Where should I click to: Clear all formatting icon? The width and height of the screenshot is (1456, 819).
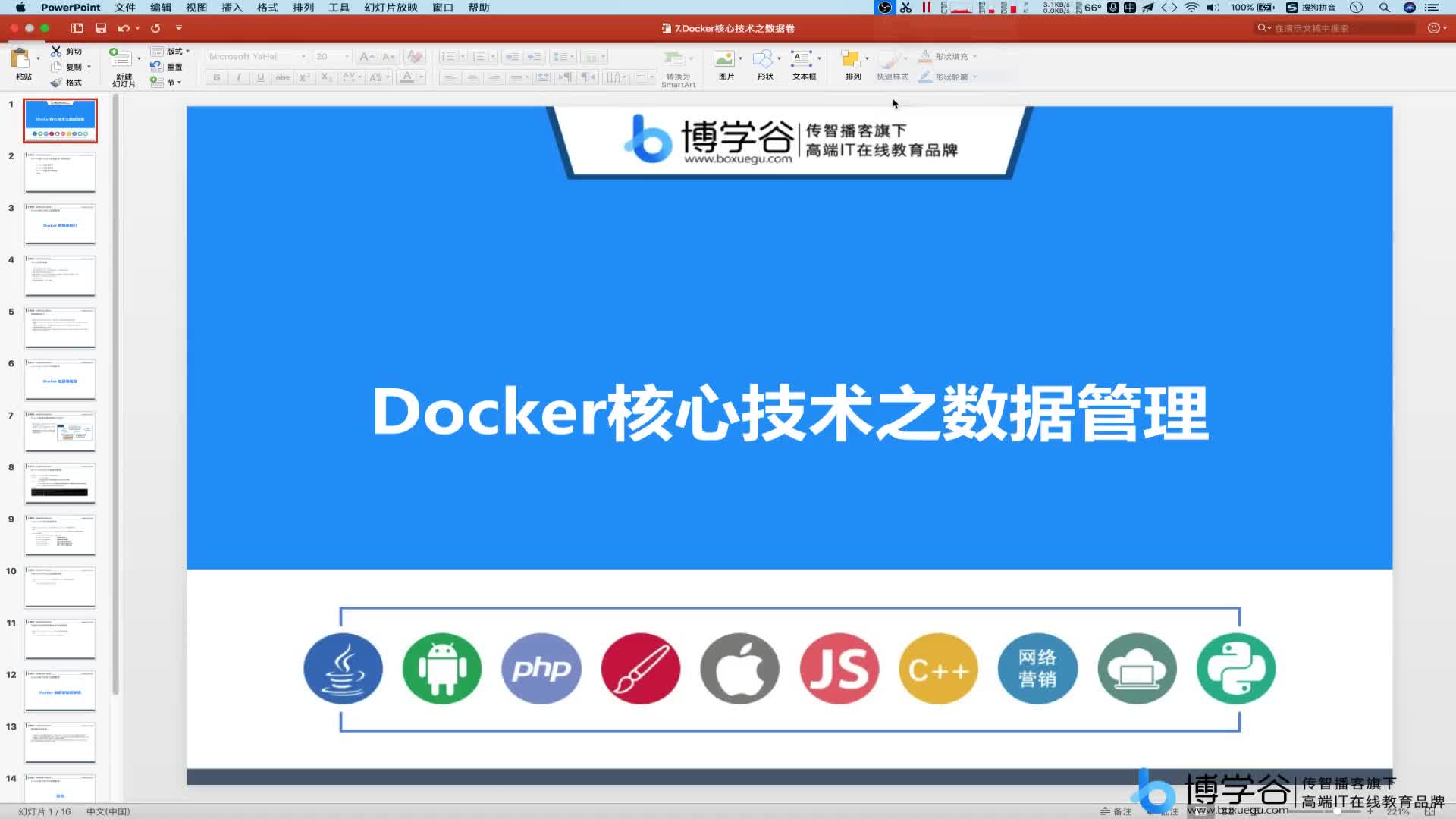click(x=414, y=57)
